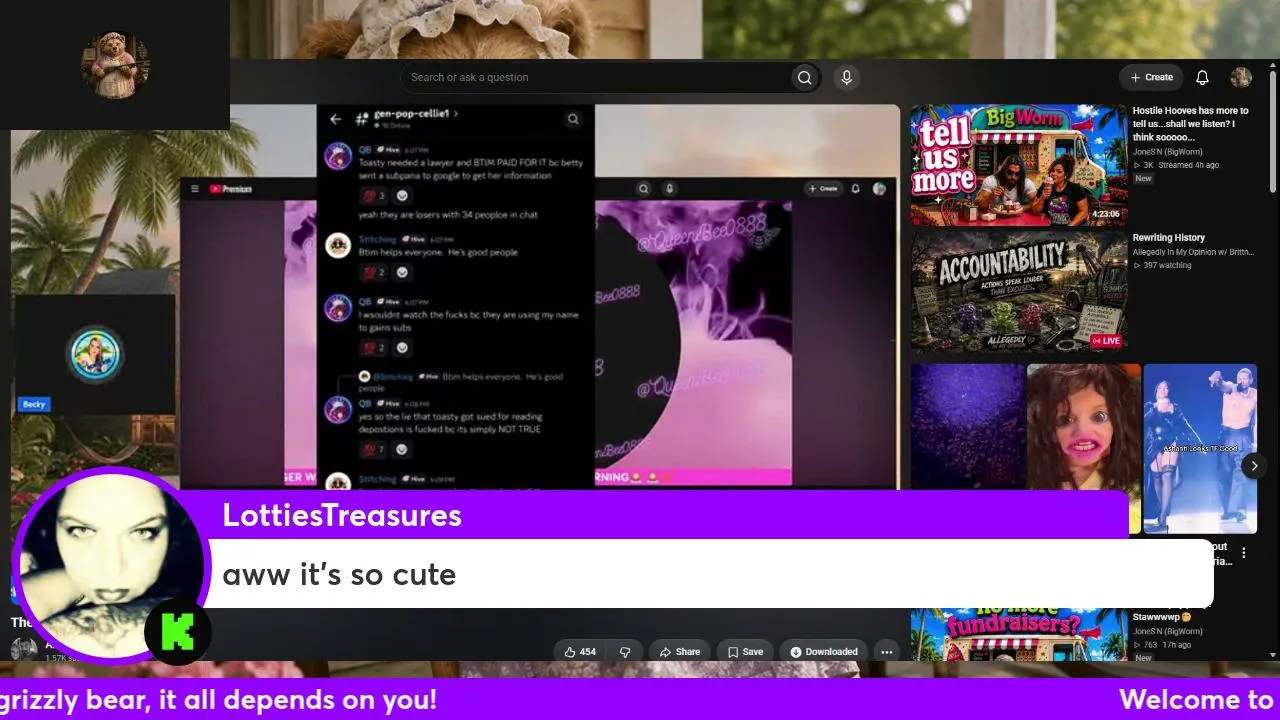
Task: Click the reaction with count 7
Action: [x=374, y=450]
